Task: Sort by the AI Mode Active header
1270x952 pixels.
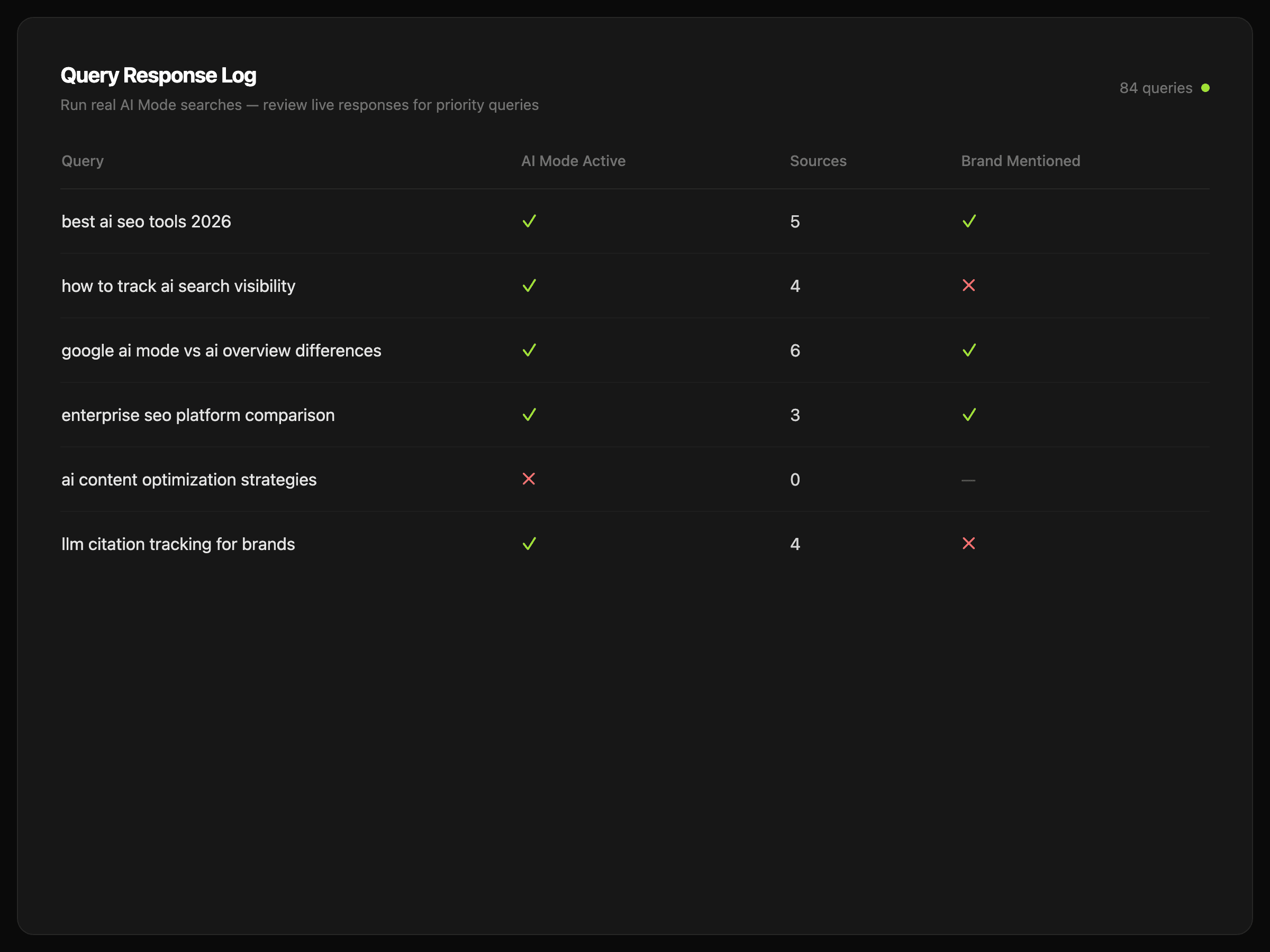Action: point(573,161)
